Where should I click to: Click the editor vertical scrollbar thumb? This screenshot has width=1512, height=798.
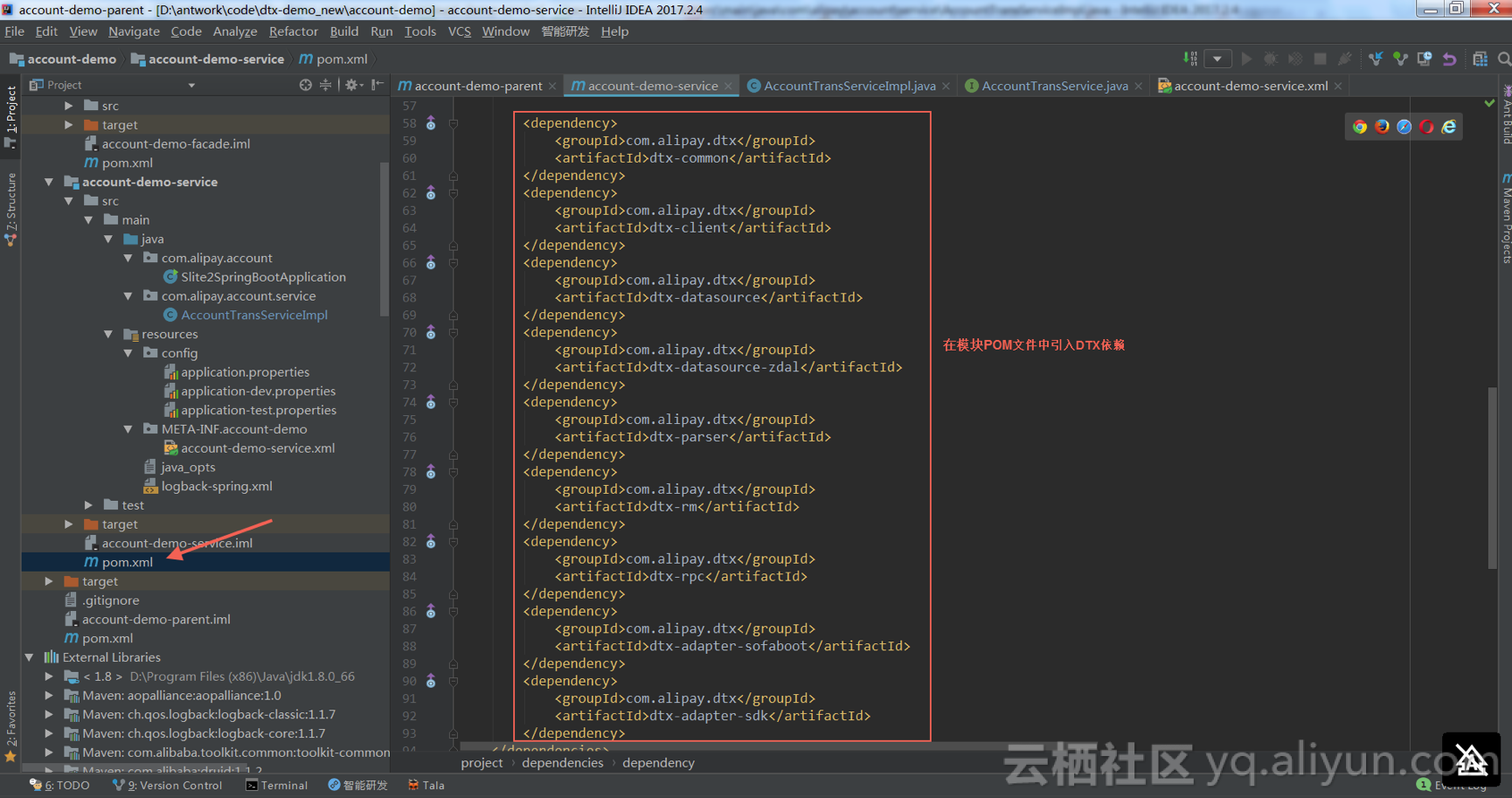click(x=1492, y=477)
